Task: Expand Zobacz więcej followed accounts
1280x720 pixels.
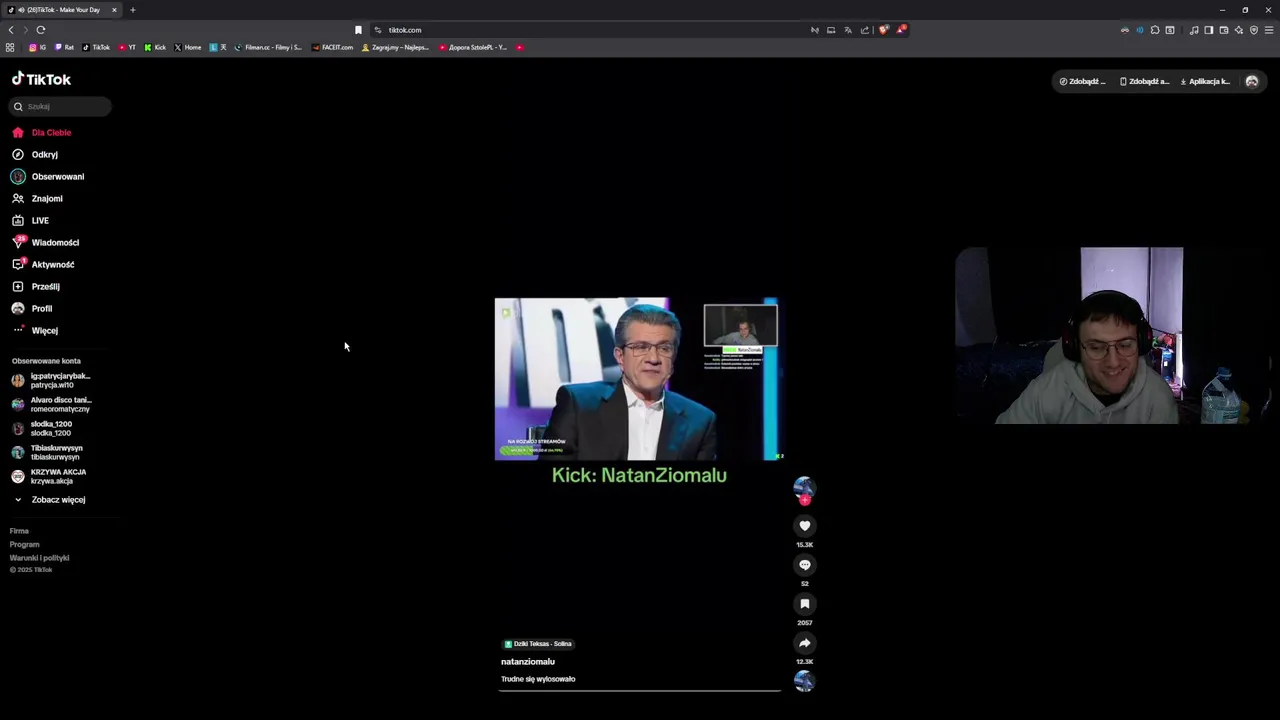Action: point(50,499)
